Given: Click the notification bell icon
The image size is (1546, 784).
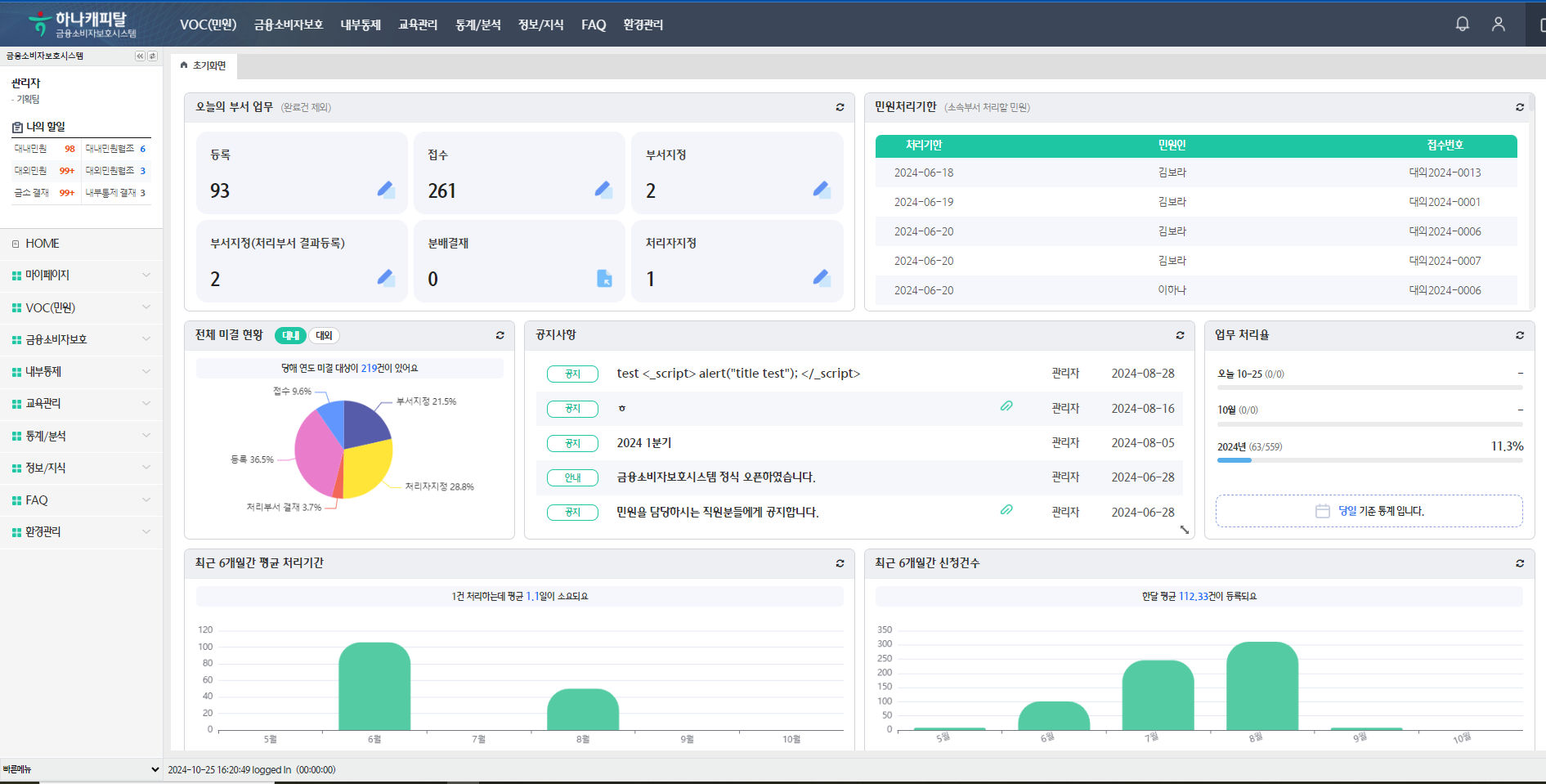Looking at the screenshot, I should pos(1463,25).
